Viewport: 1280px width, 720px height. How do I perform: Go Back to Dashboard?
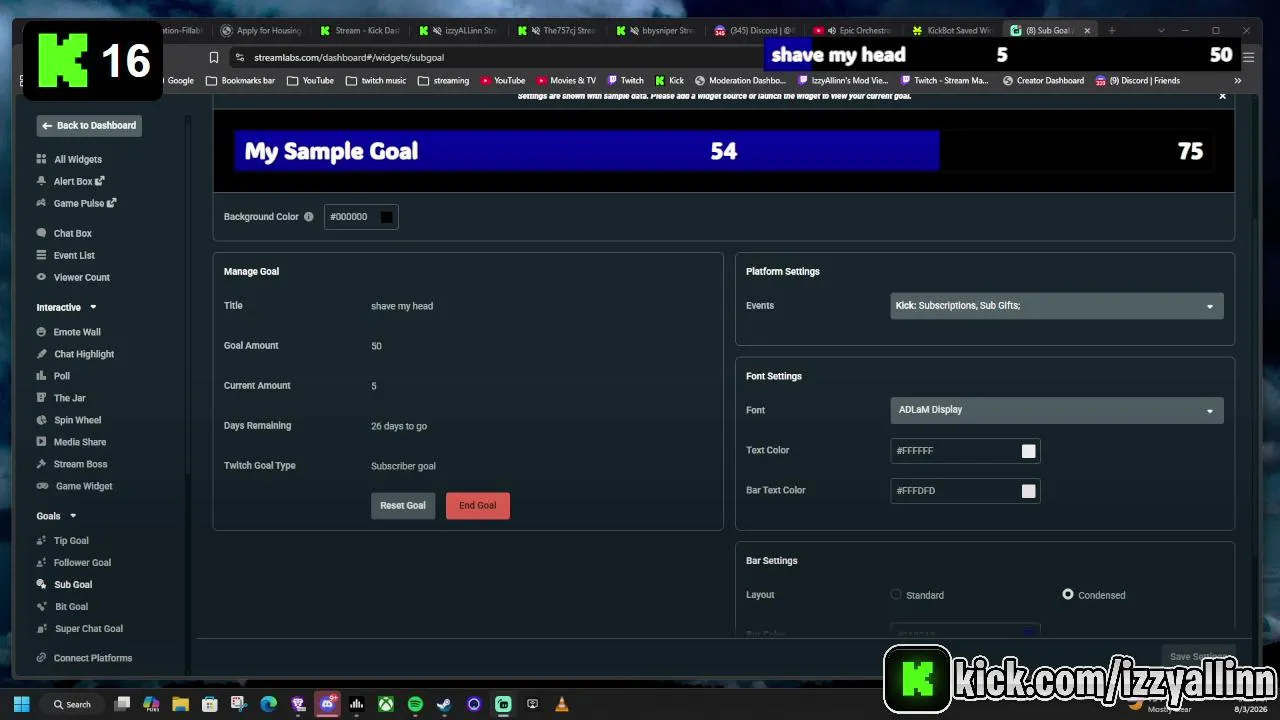point(89,126)
